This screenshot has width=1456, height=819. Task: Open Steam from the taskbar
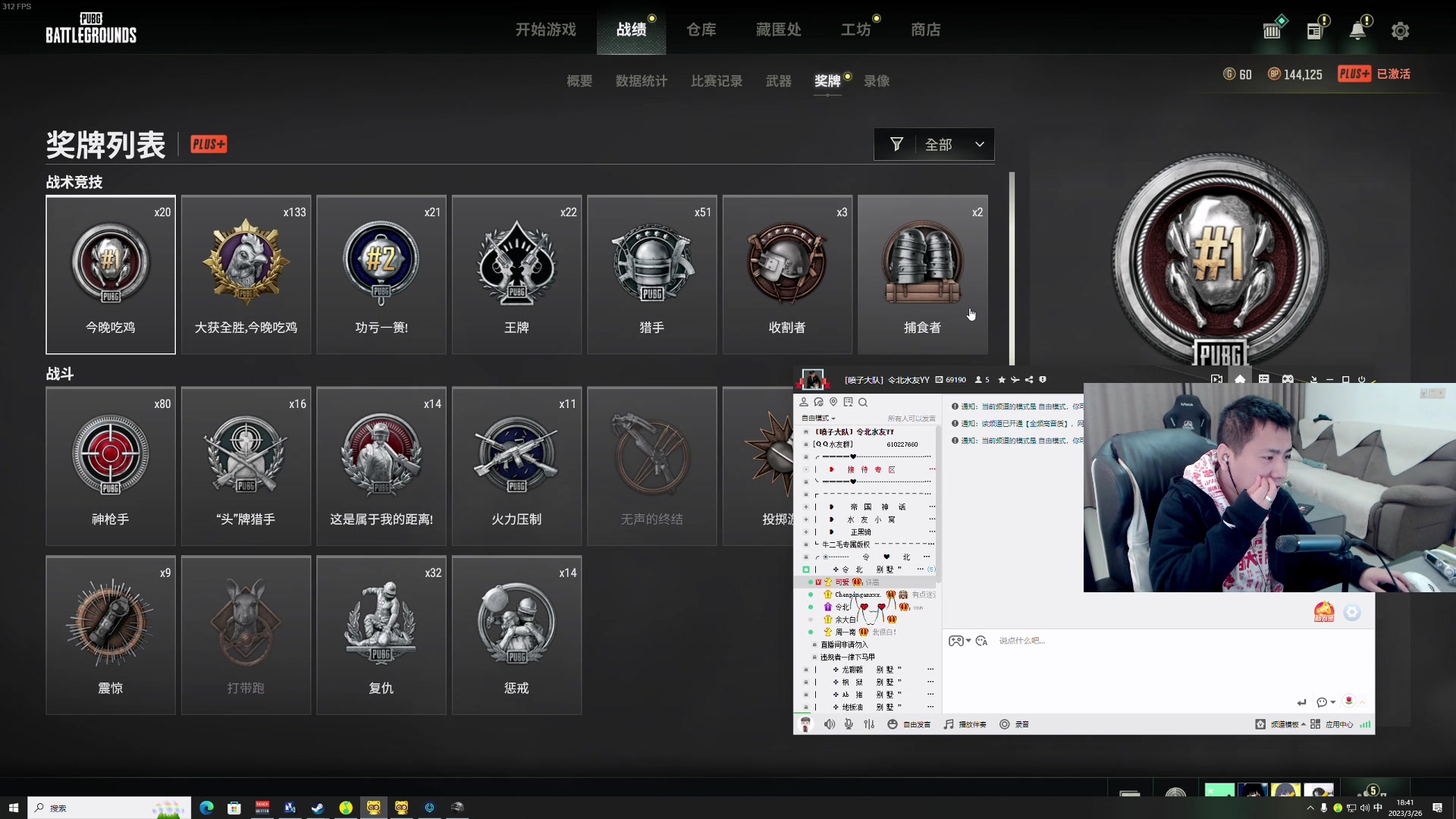pos(318,808)
